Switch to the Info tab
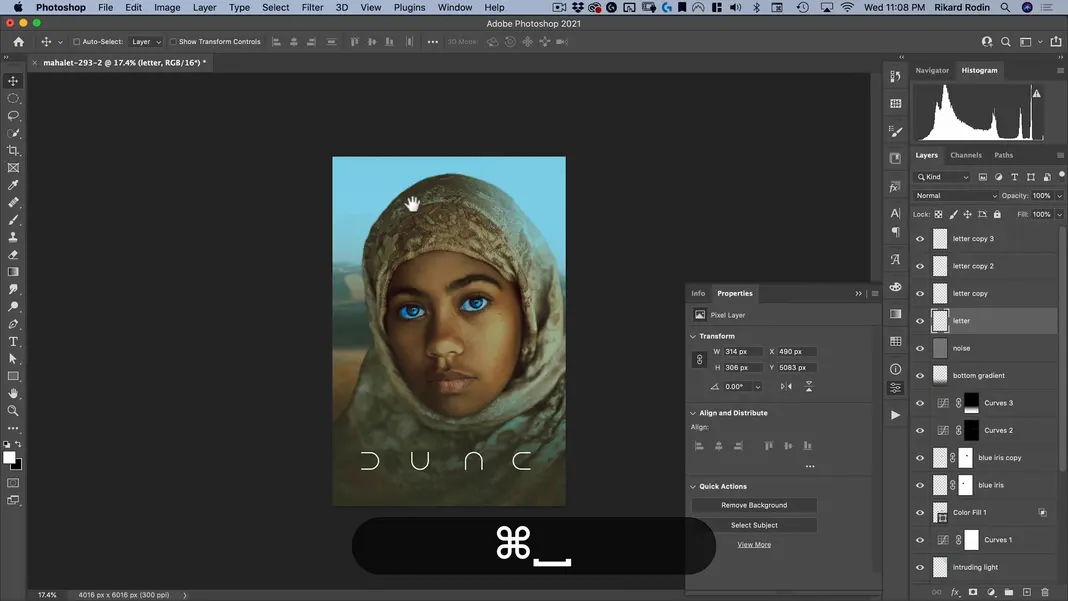Screen dimensions: 1068x601 tap(698, 294)
